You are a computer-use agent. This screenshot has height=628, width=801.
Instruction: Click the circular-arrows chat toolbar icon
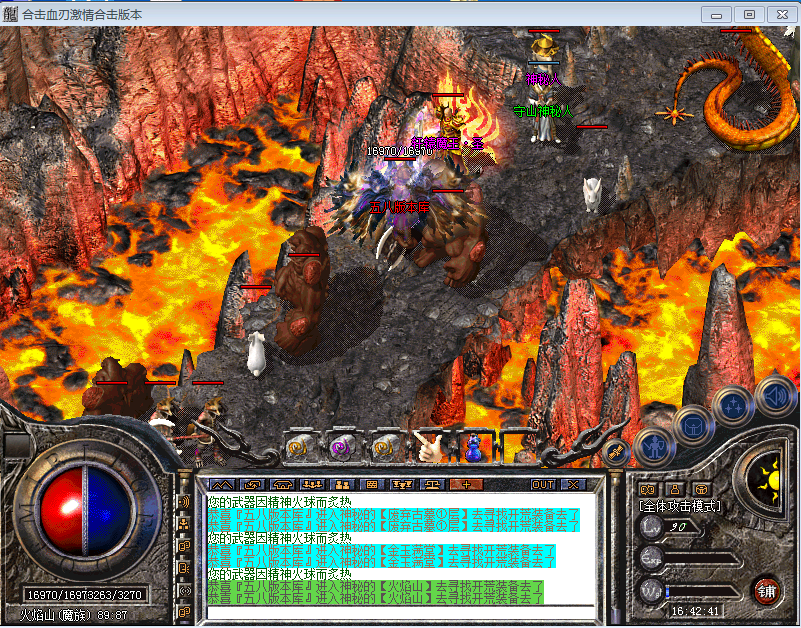tap(252, 484)
